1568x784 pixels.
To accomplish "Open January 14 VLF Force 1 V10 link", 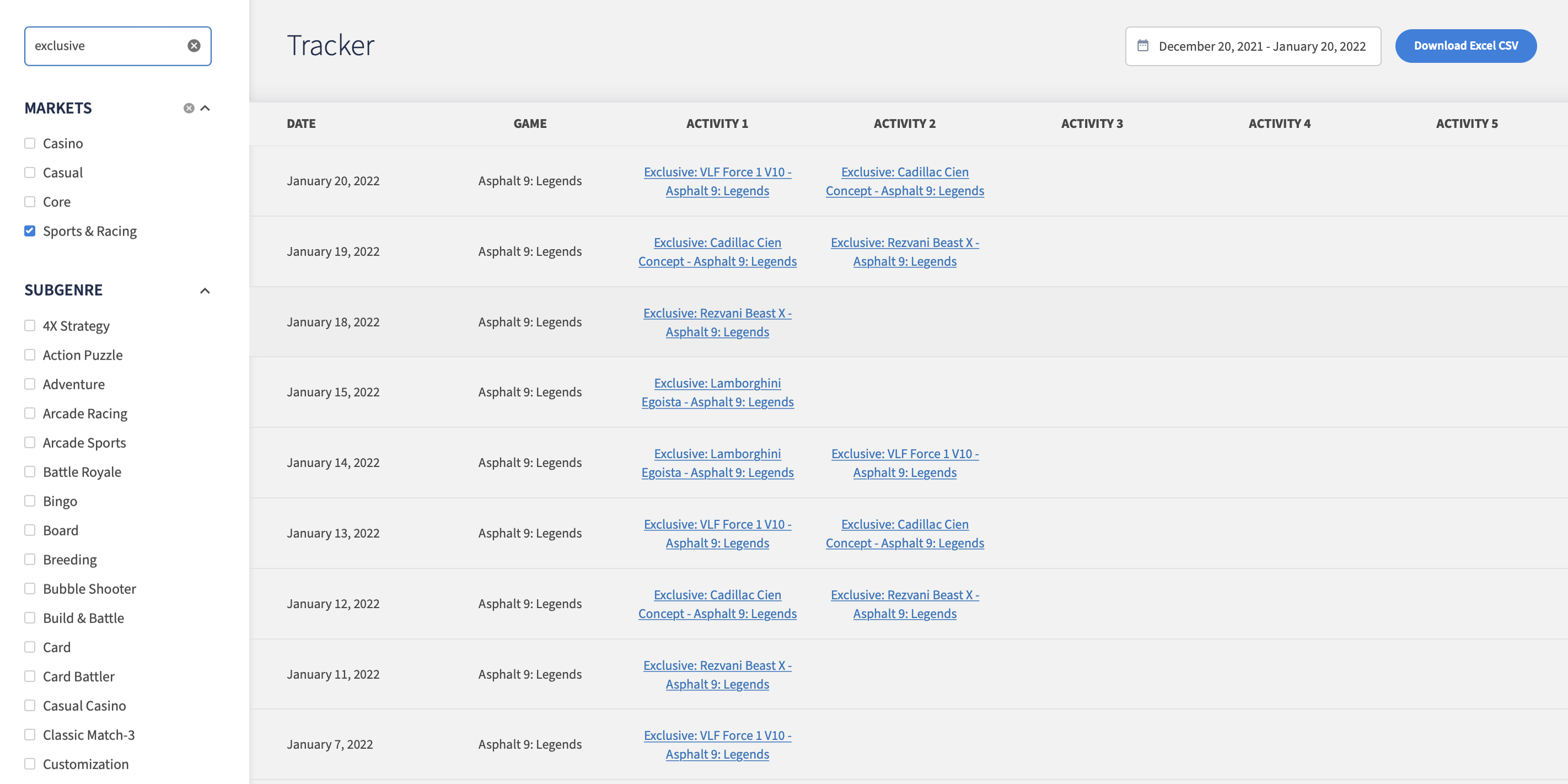I will (x=905, y=463).
